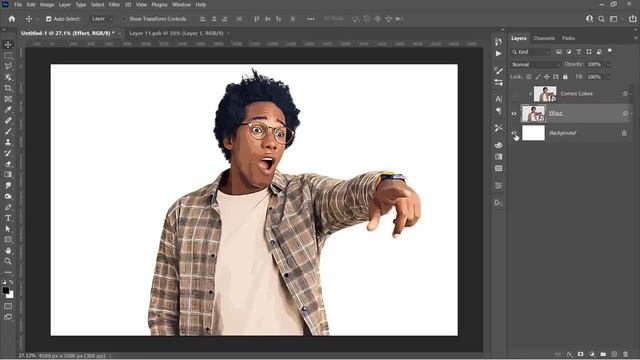Open the Kind filter dropdown
640x360 pixels.
coord(531,52)
